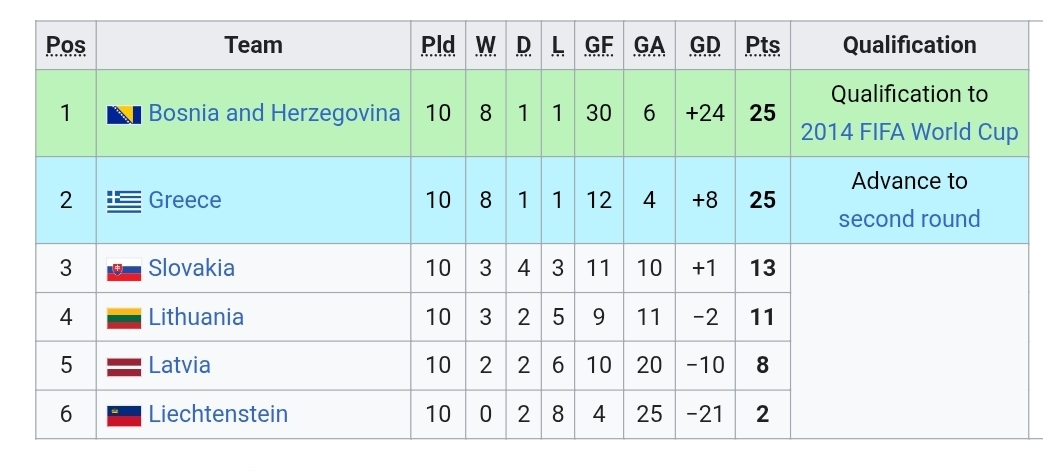This screenshot has width=1043, height=471.
Task: Click the Pld column header abbreviation
Action: 438,45
